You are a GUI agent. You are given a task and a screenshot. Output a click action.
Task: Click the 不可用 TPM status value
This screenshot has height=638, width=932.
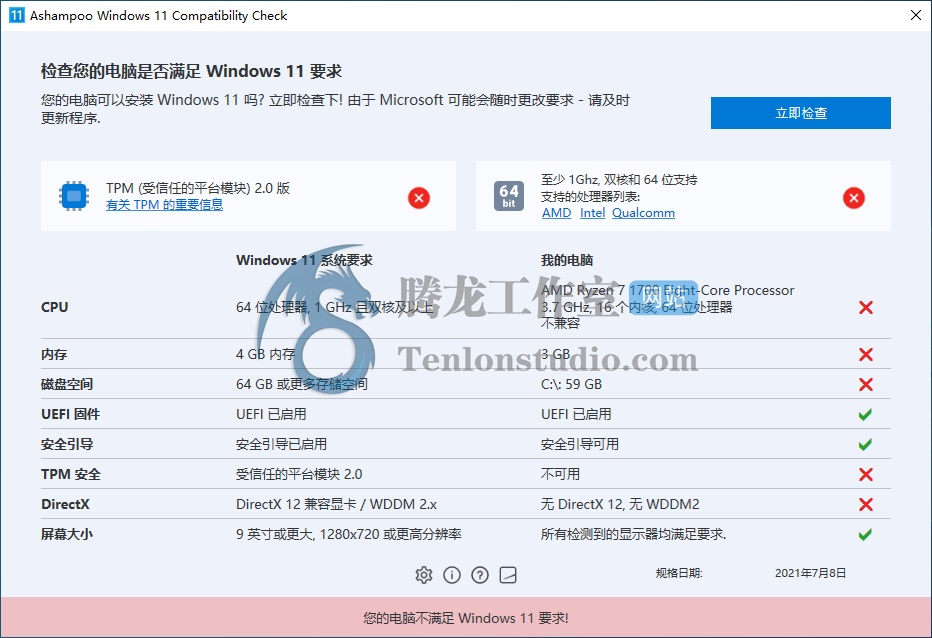(x=561, y=474)
